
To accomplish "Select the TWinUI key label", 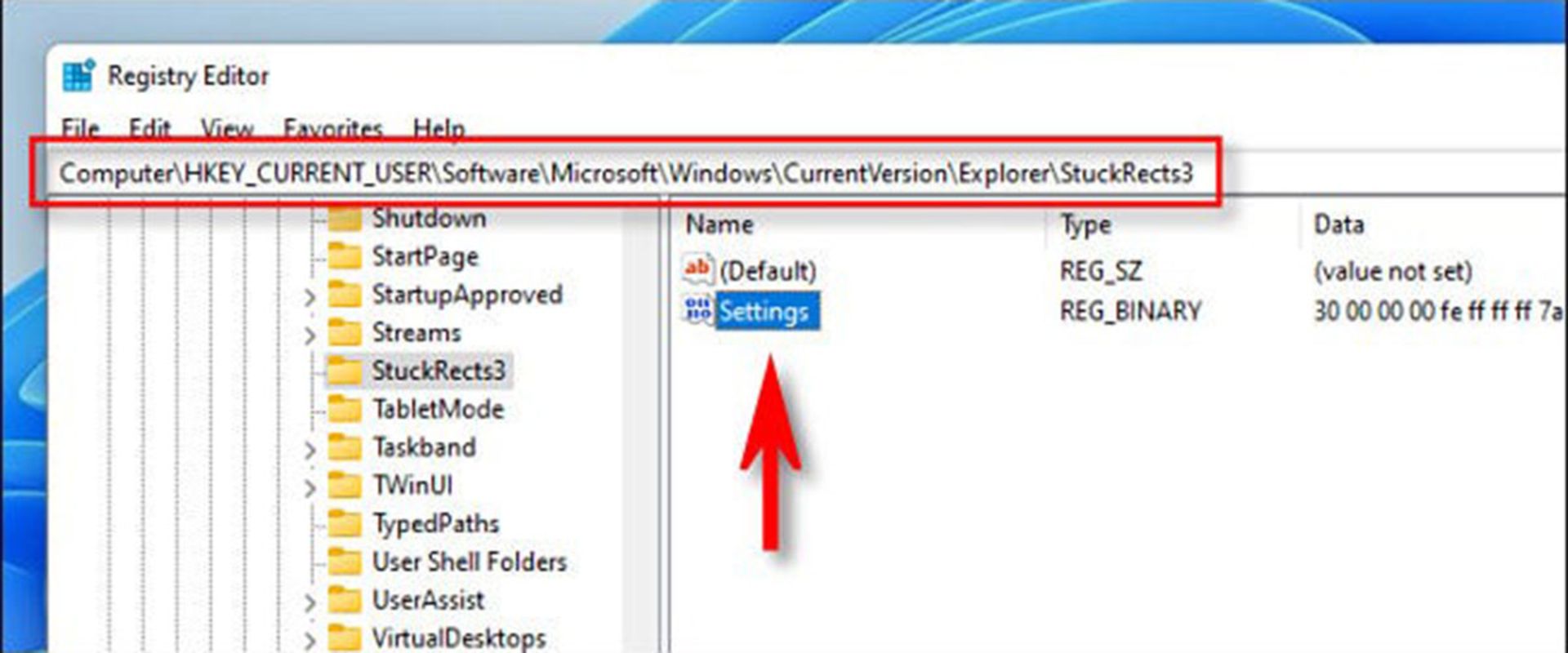I will [412, 486].
